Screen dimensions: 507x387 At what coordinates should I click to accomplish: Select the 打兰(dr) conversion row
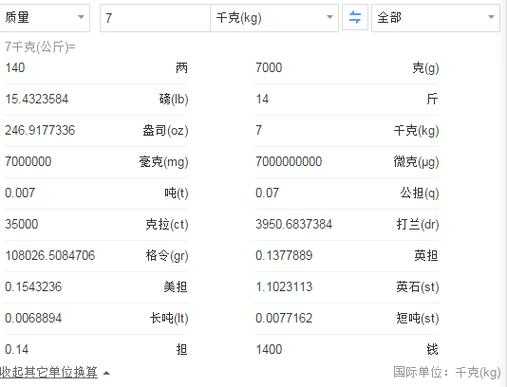point(347,224)
